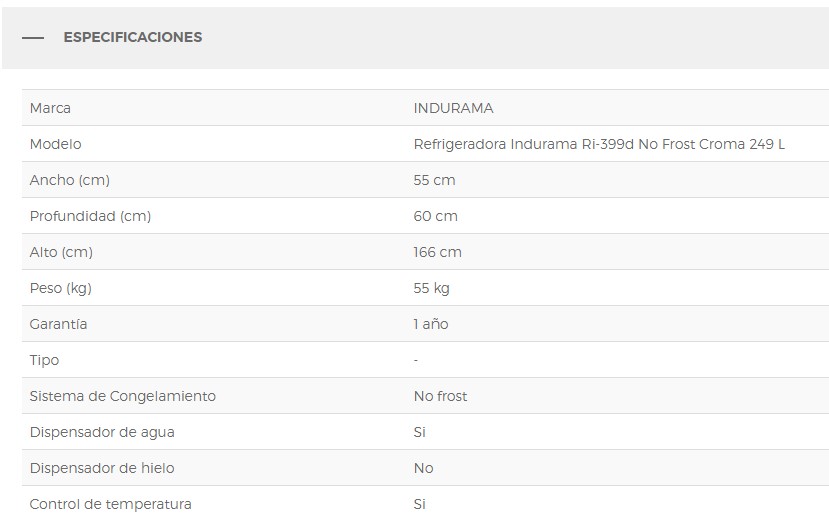Viewport: 829px width, 518px height.
Task: Click the 60 cm depth value
Action: (435, 216)
